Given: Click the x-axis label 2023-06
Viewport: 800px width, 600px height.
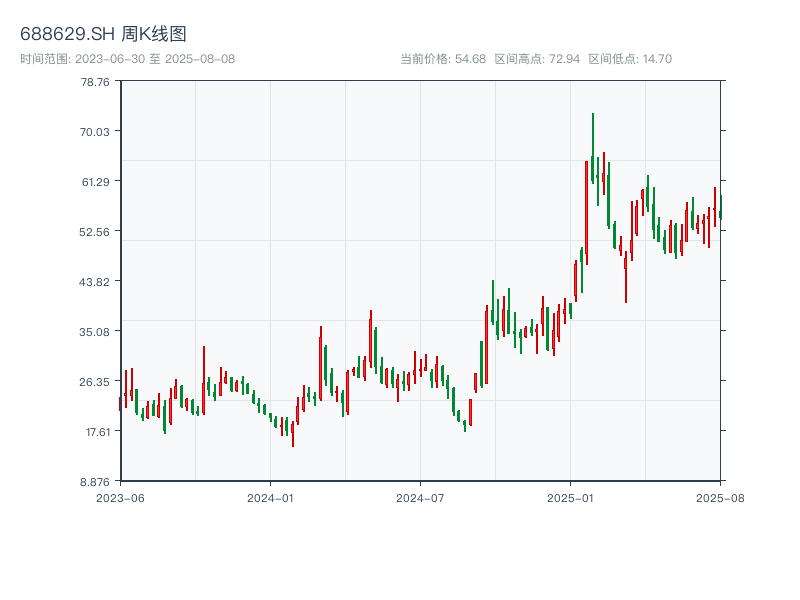Looking at the screenshot, I should 120,498.
